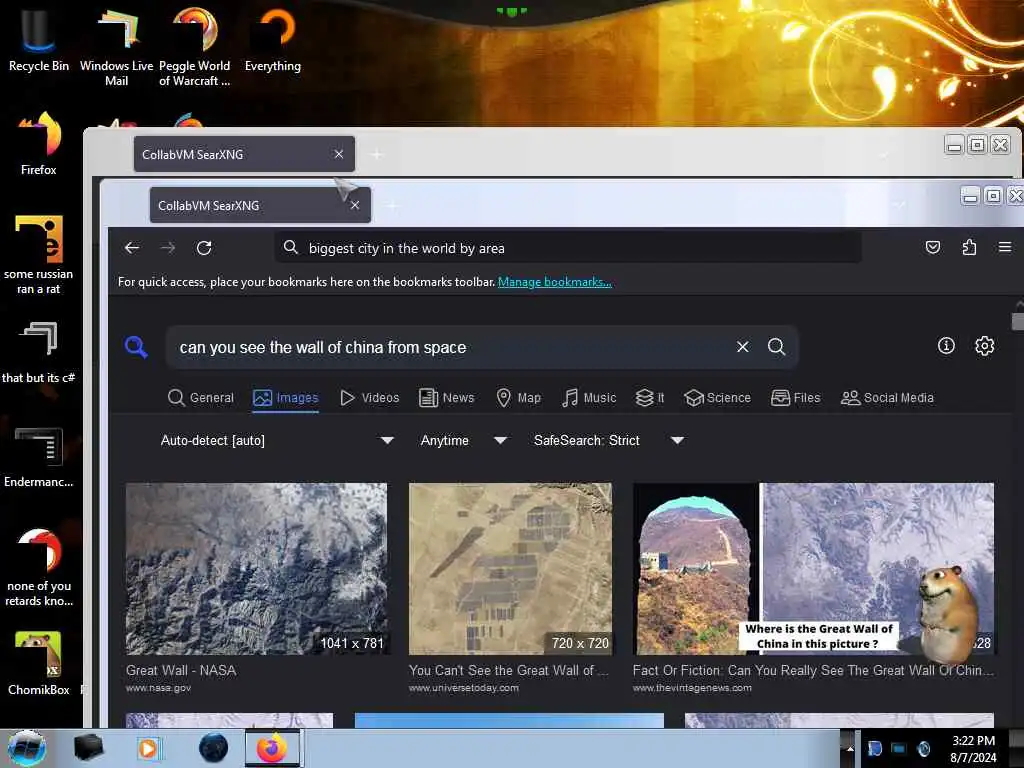Open the language Auto-detect dropdown
This screenshot has height=768, width=1024.
[x=277, y=440]
